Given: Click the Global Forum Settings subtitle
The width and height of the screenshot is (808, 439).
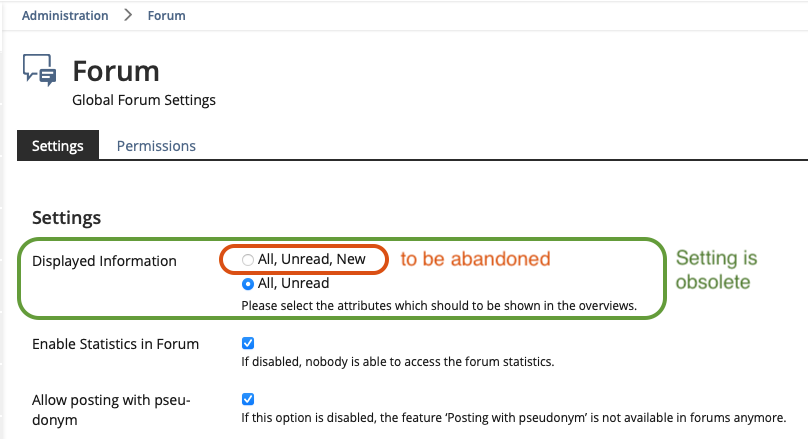Looking at the screenshot, I should click(144, 100).
